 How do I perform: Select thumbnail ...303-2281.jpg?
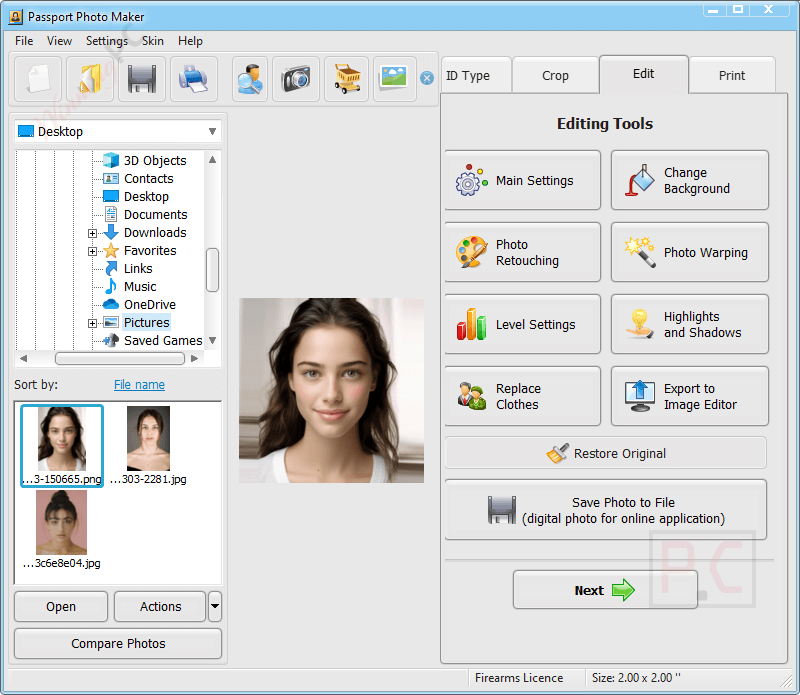point(148,445)
